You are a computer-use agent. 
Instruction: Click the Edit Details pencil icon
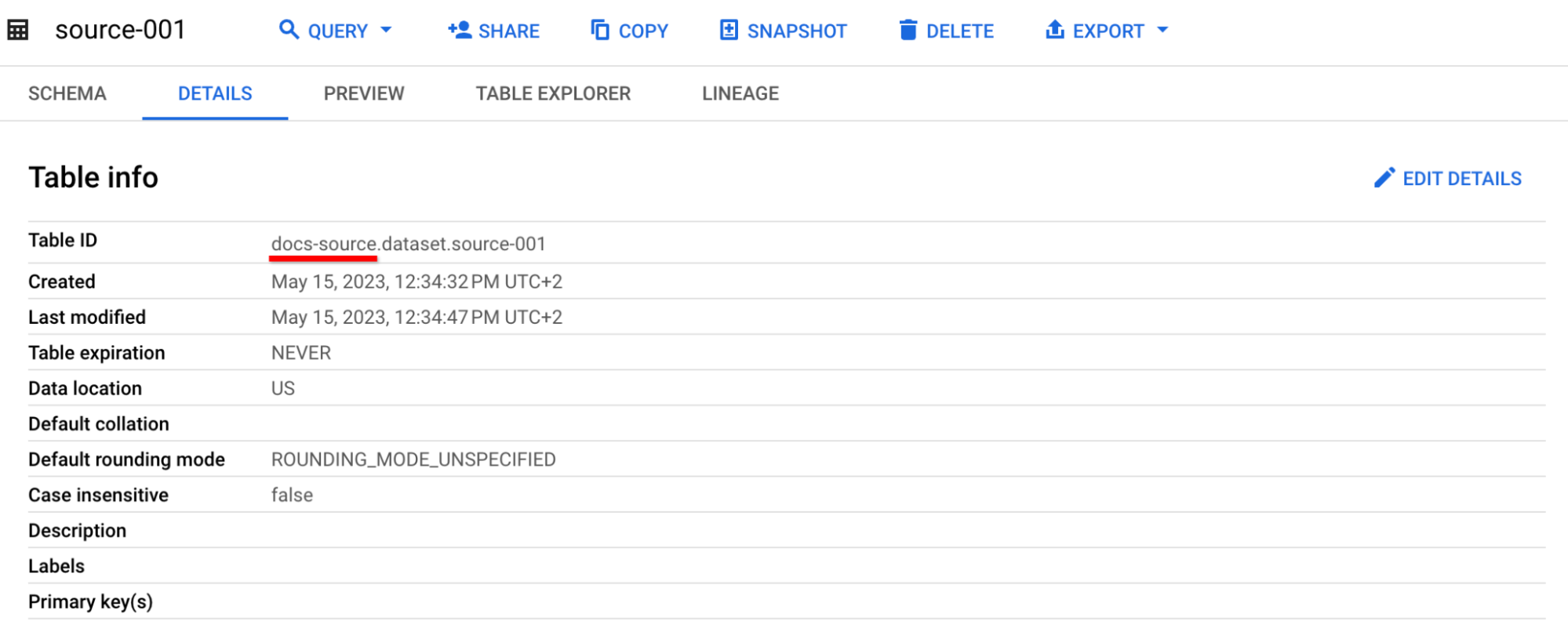(1384, 177)
